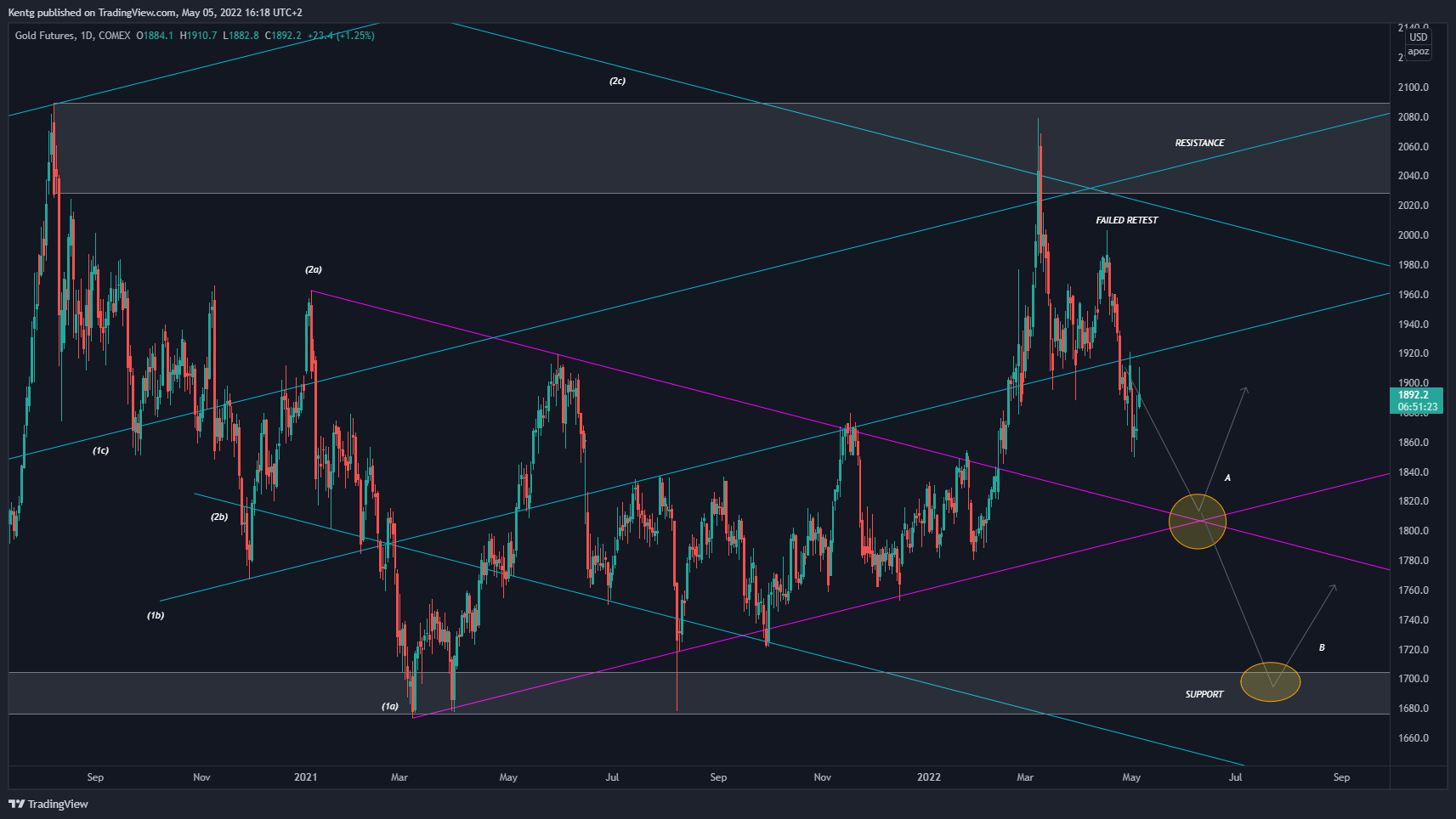The height and width of the screenshot is (819, 1456).
Task: Click the high value H1910.7
Action: tap(199, 36)
